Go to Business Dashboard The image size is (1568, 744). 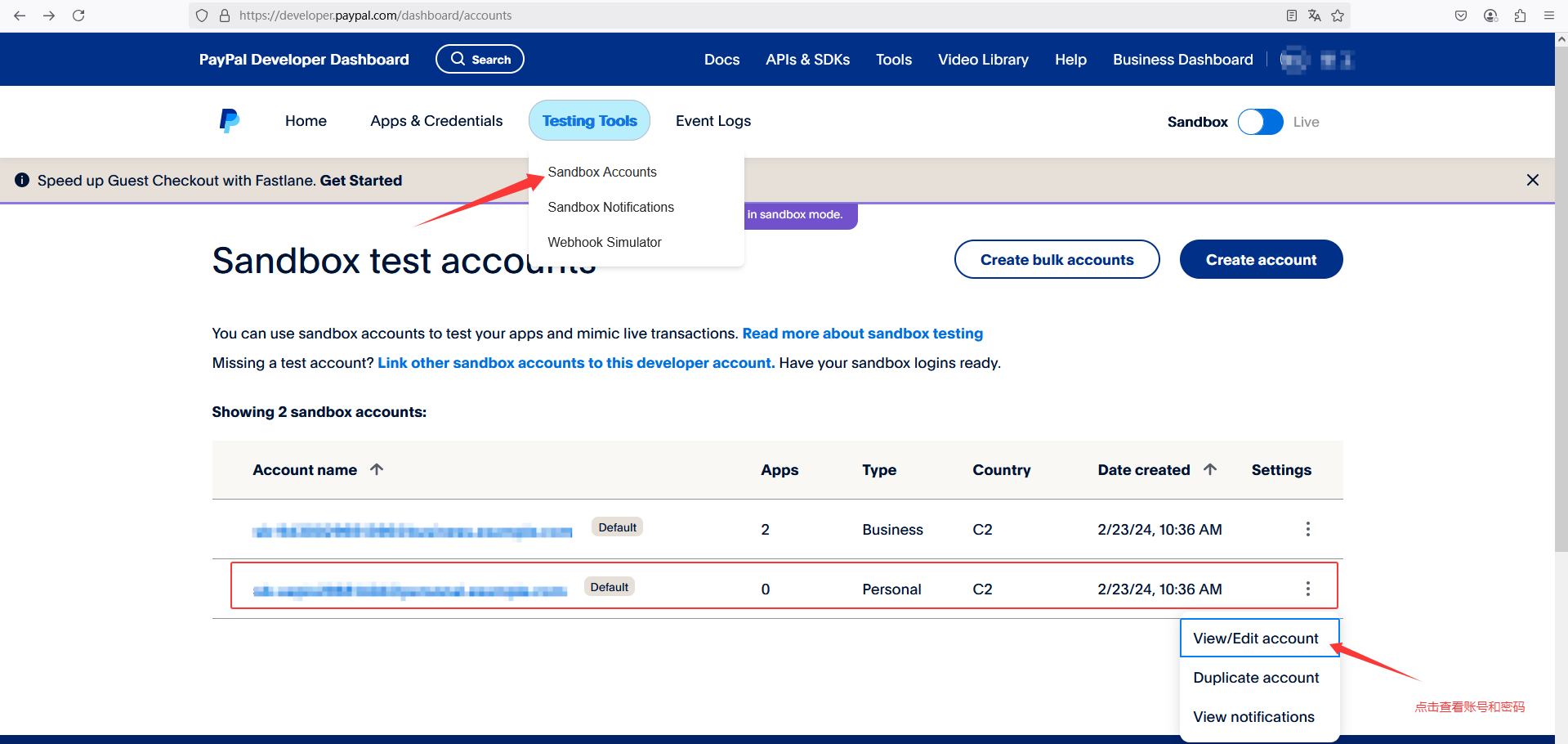(x=1182, y=60)
